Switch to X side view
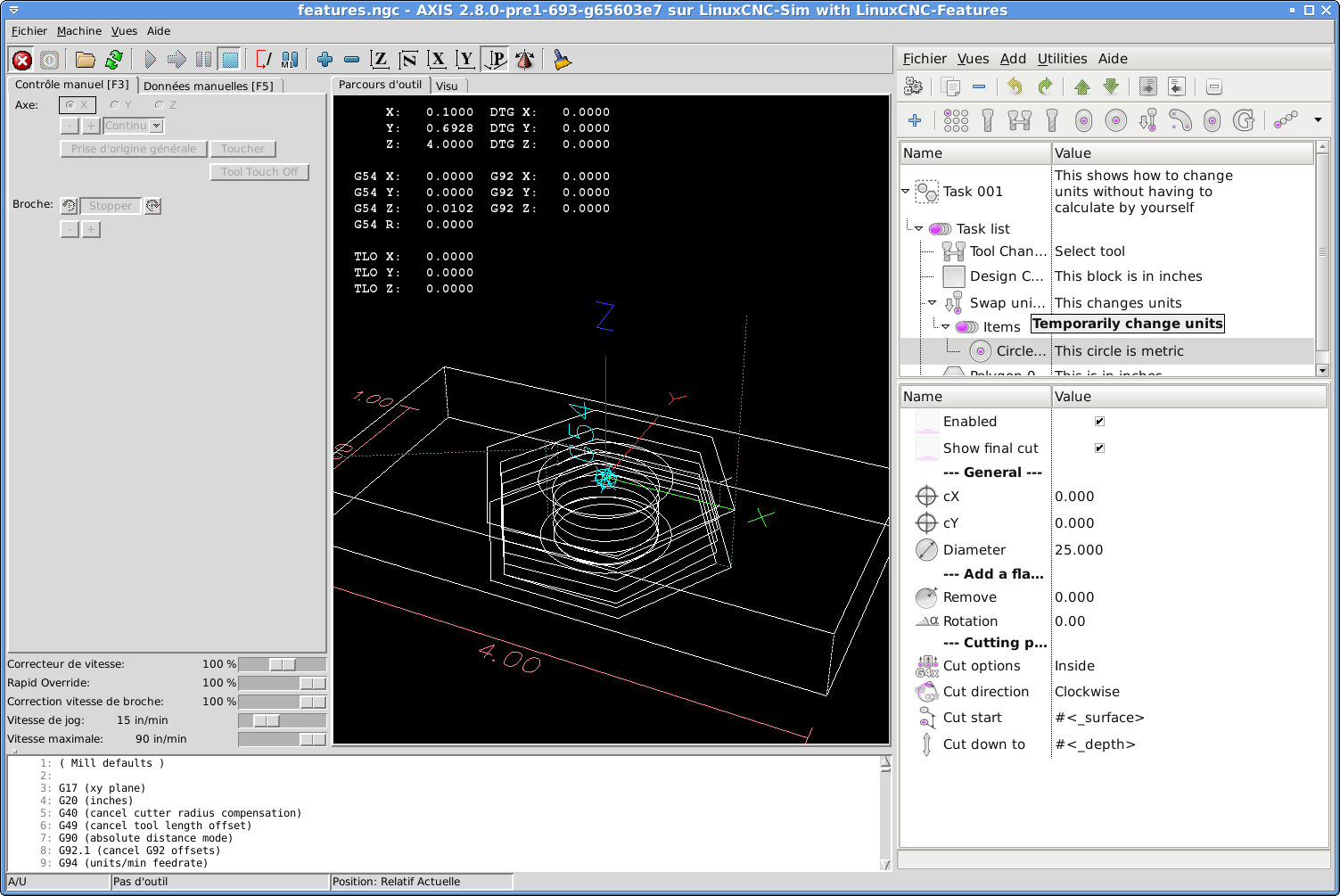The height and width of the screenshot is (896, 1340). [x=437, y=60]
